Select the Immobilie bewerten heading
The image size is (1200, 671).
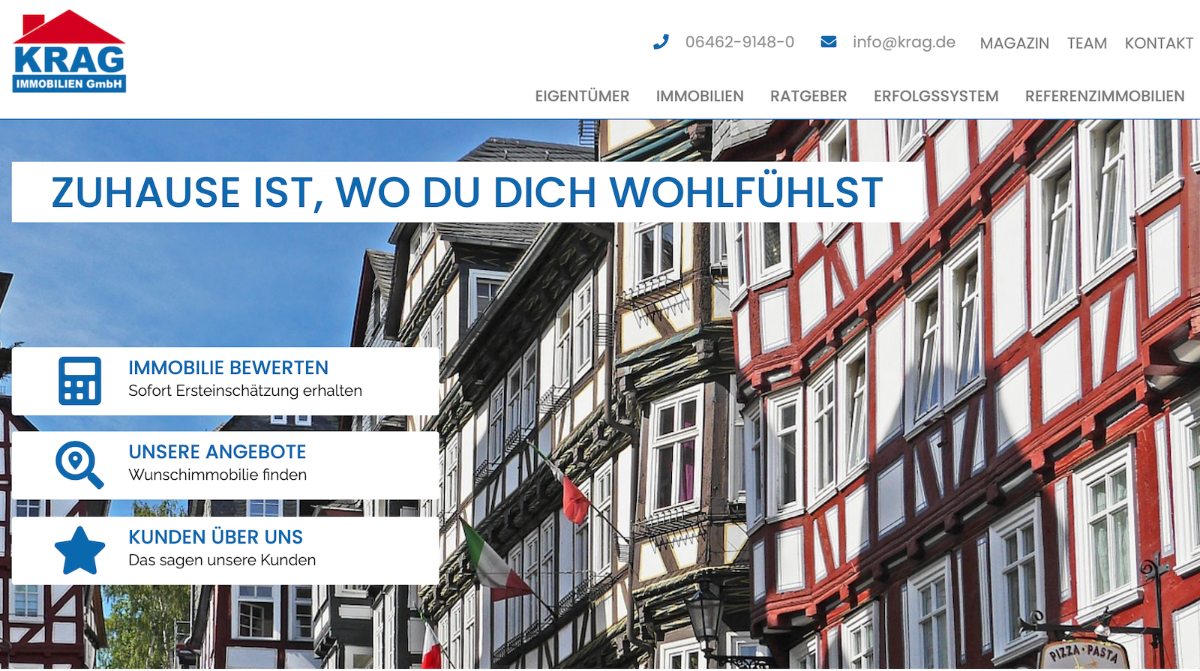pos(228,367)
